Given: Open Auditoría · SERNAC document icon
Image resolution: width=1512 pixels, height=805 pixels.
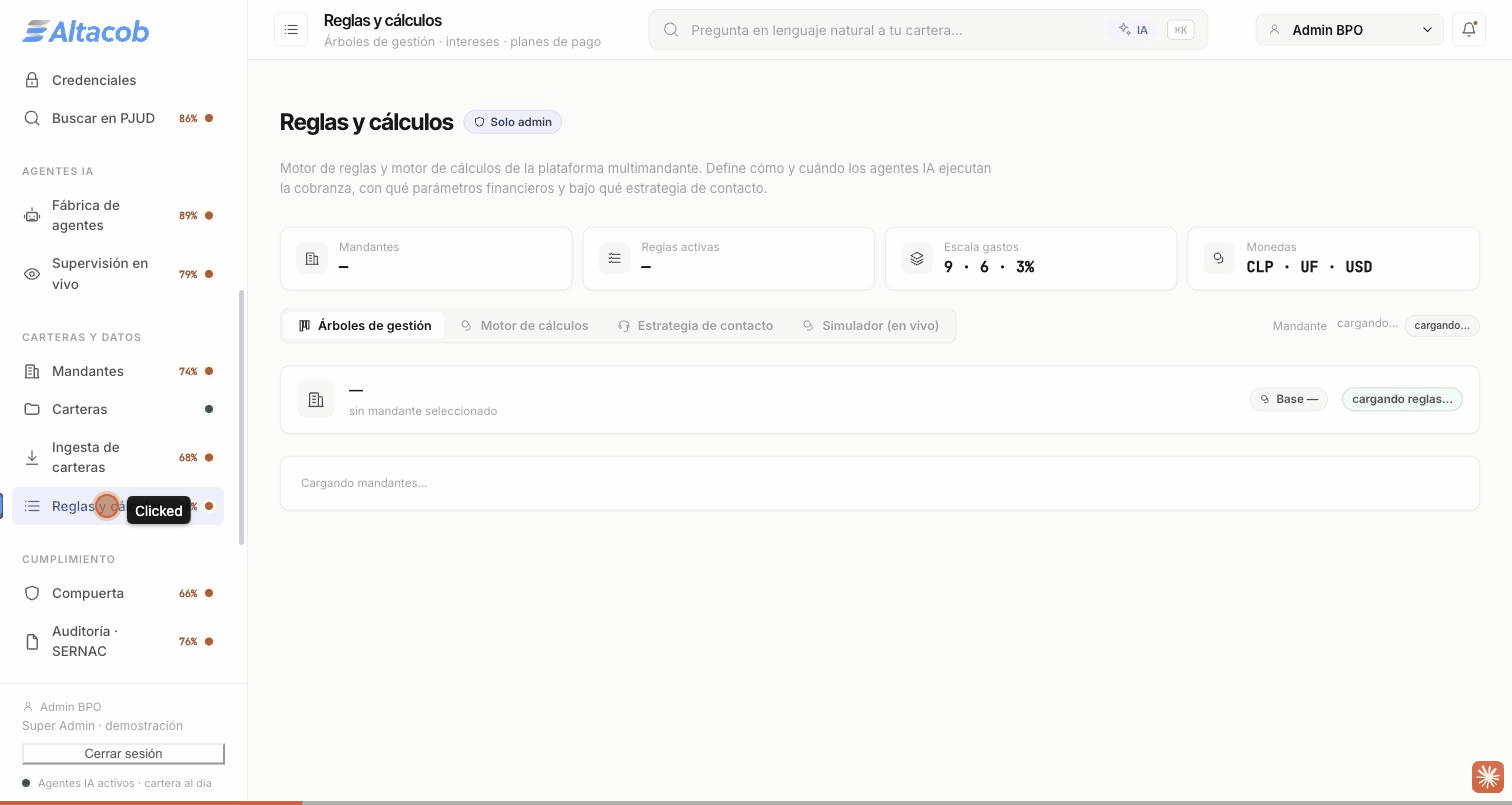Looking at the screenshot, I should click(x=32, y=641).
